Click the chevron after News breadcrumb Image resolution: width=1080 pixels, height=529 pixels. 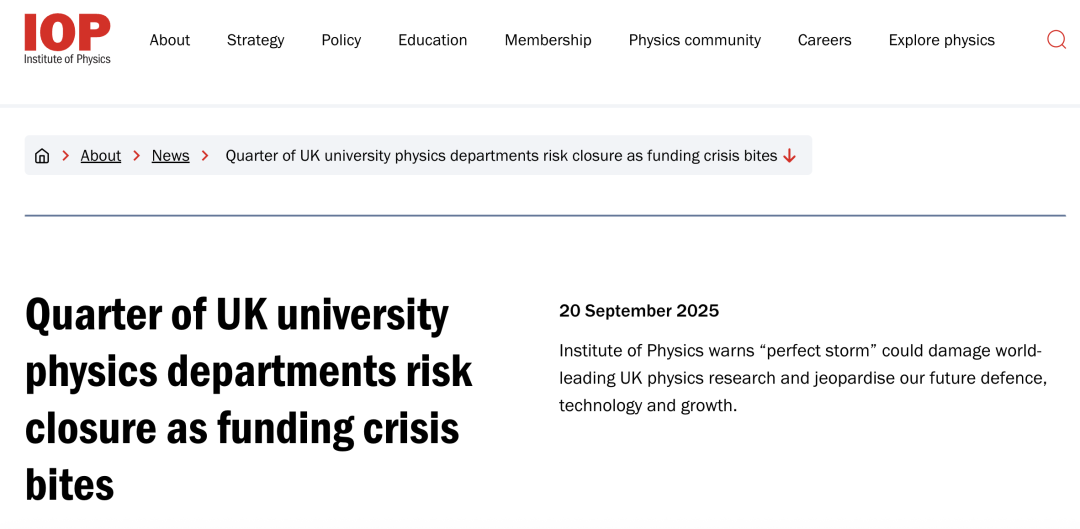tap(205, 156)
